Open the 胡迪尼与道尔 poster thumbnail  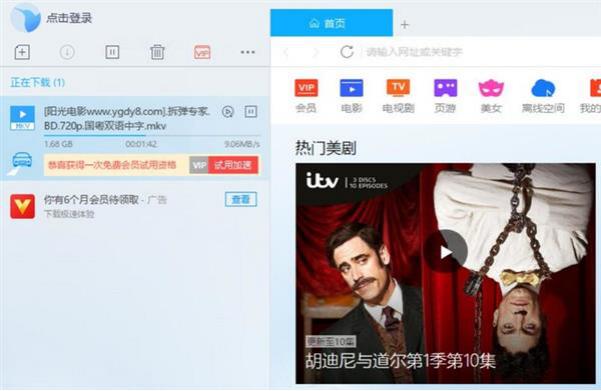pos(446,273)
